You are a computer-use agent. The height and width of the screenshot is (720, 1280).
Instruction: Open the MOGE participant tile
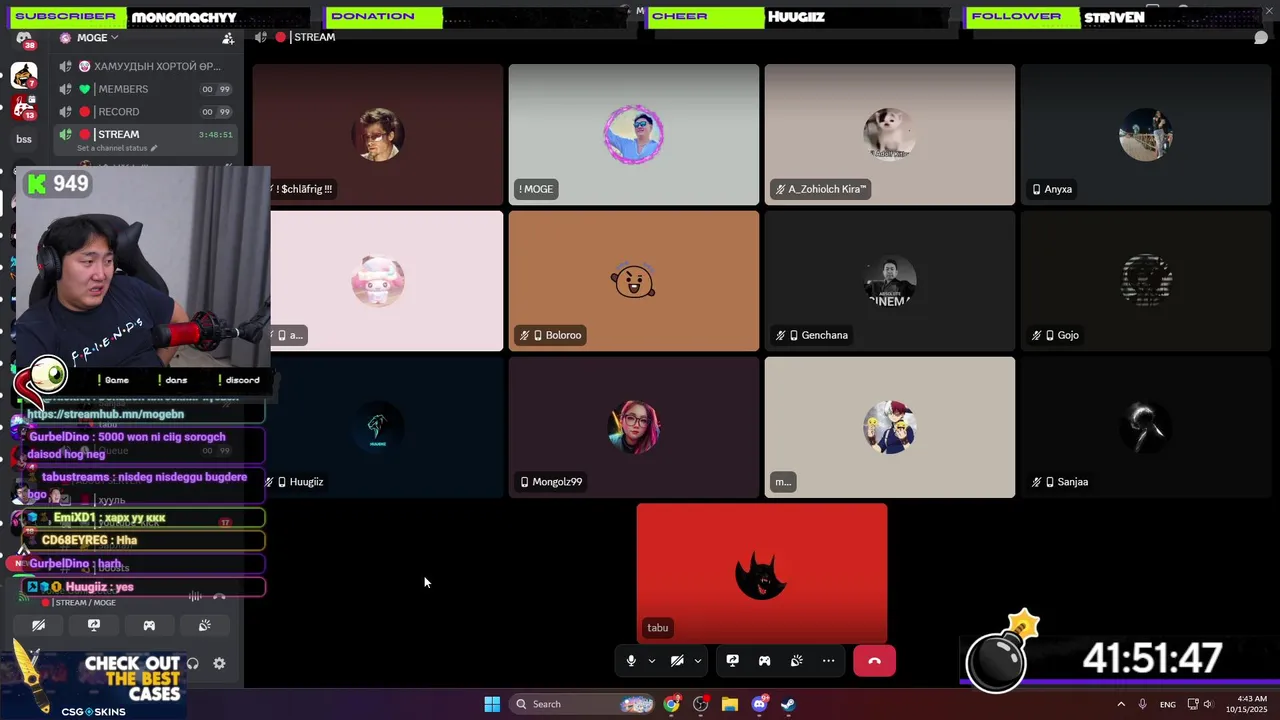(x=634, y=135)
